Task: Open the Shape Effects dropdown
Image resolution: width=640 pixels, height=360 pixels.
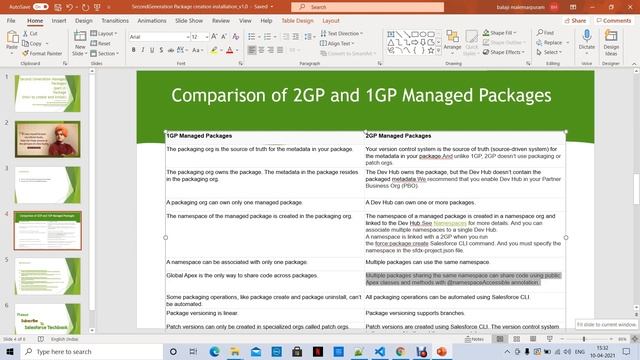Action: click(x=504, y=52)
